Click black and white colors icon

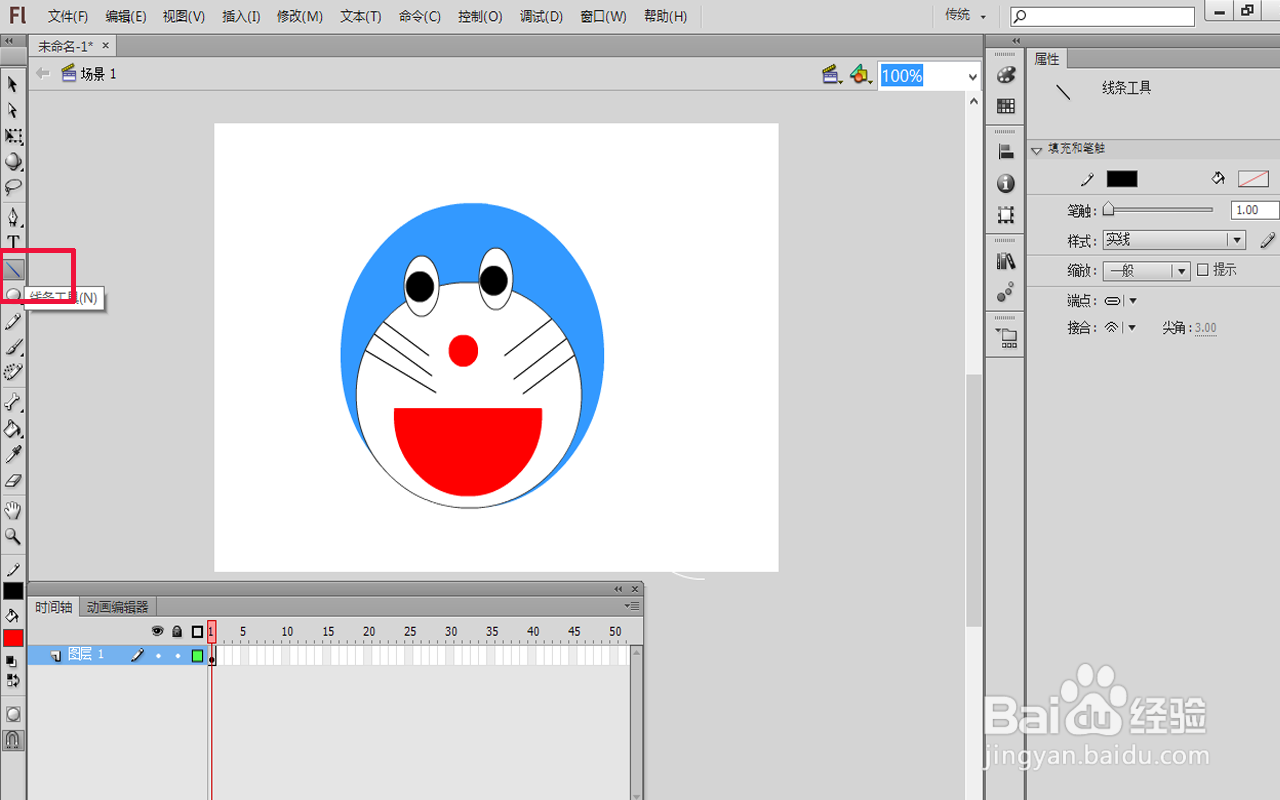tap(13, 662)
